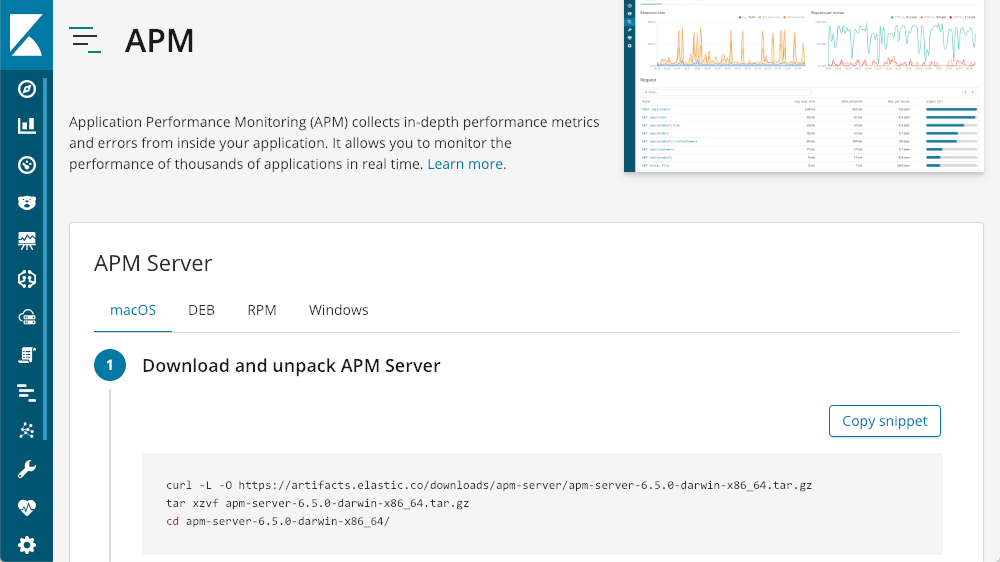Screen dimensions: 1000x562
Task: Open Canvas in the sidebar
Action: [27, 241]
